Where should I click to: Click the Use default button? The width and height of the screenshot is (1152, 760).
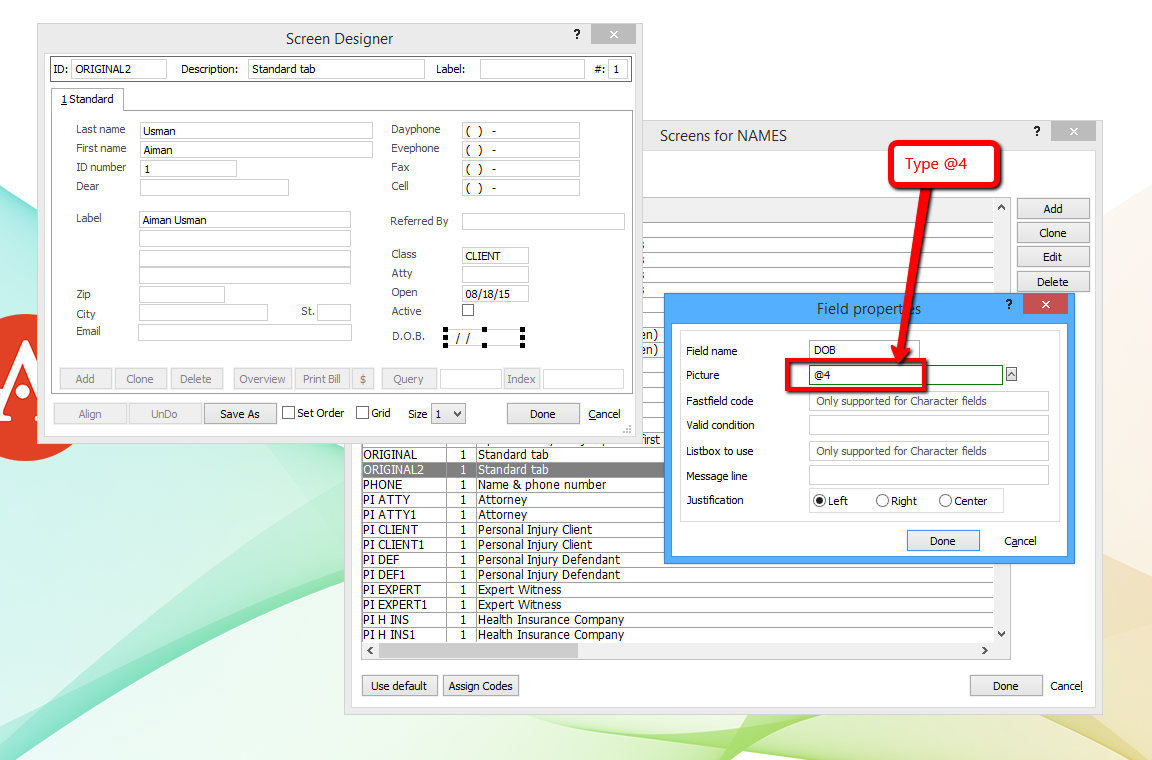tap(399, 686)
